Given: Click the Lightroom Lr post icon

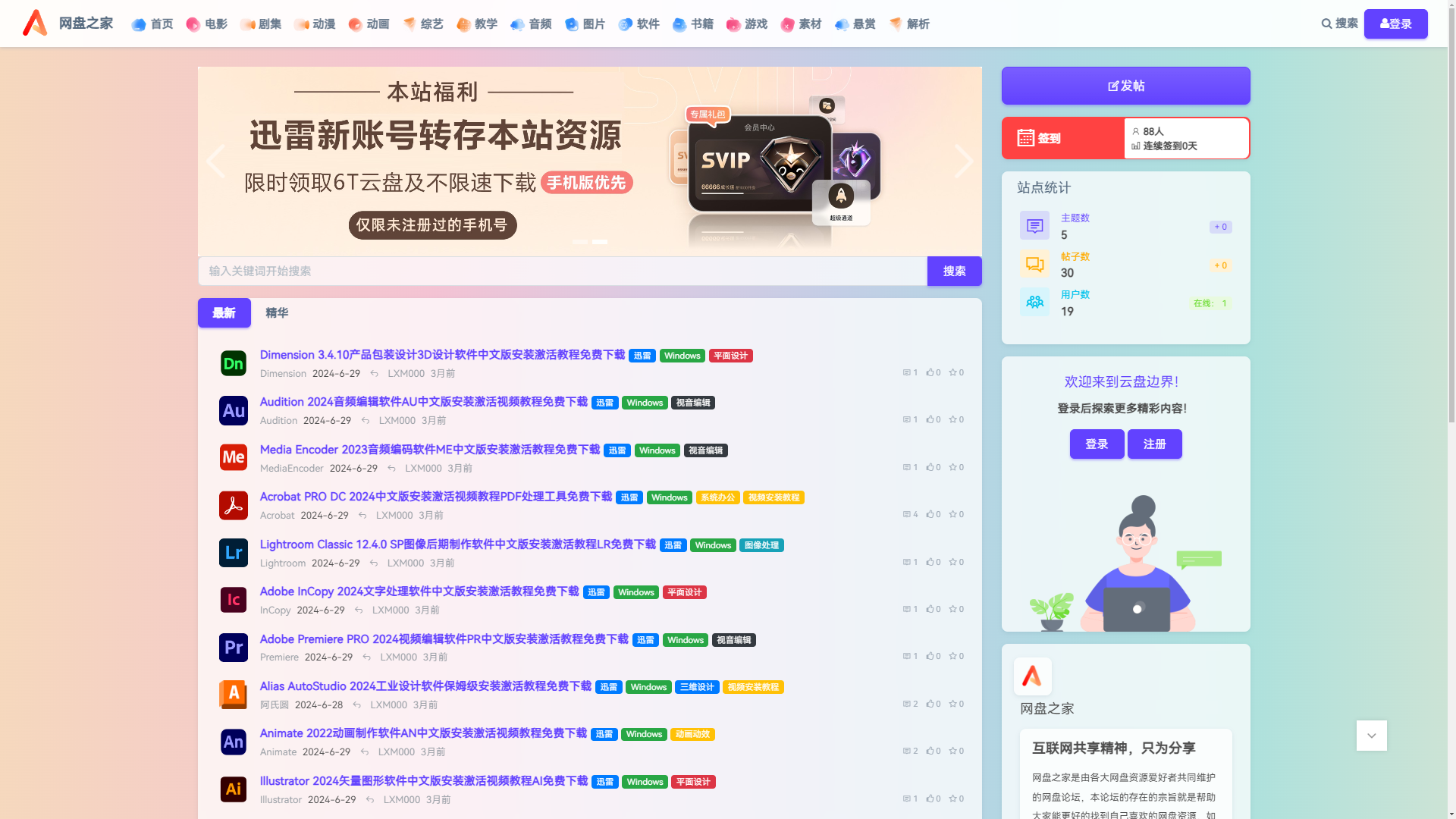Looking at the screenshot, I should point(233,553).
